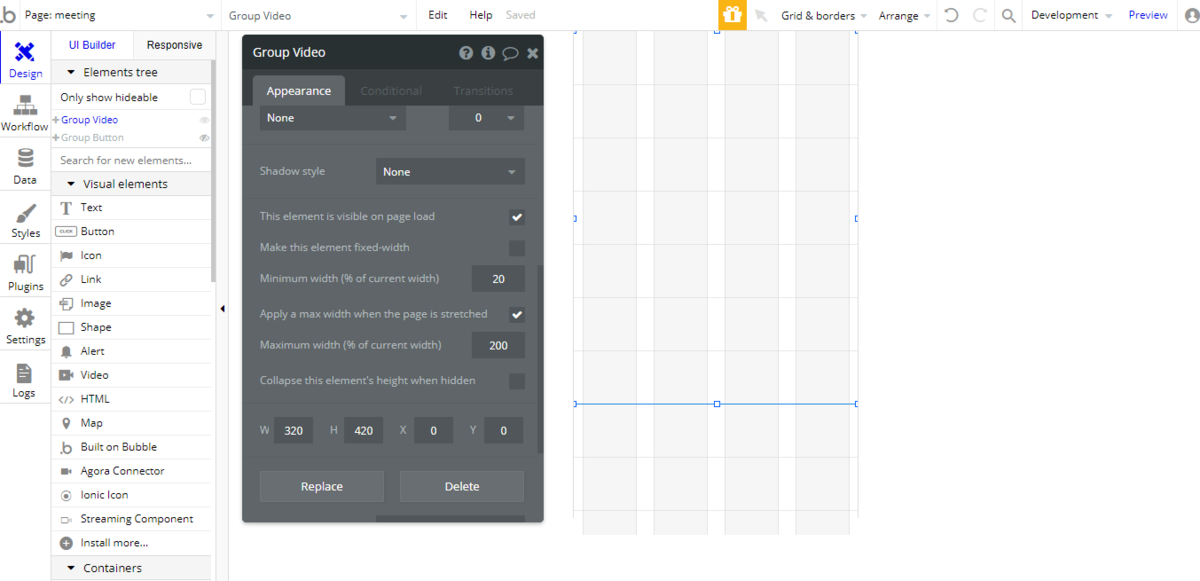Click the comment bubble icon in panel
This screenshot has width=1200, height=581.
point(510,53)
